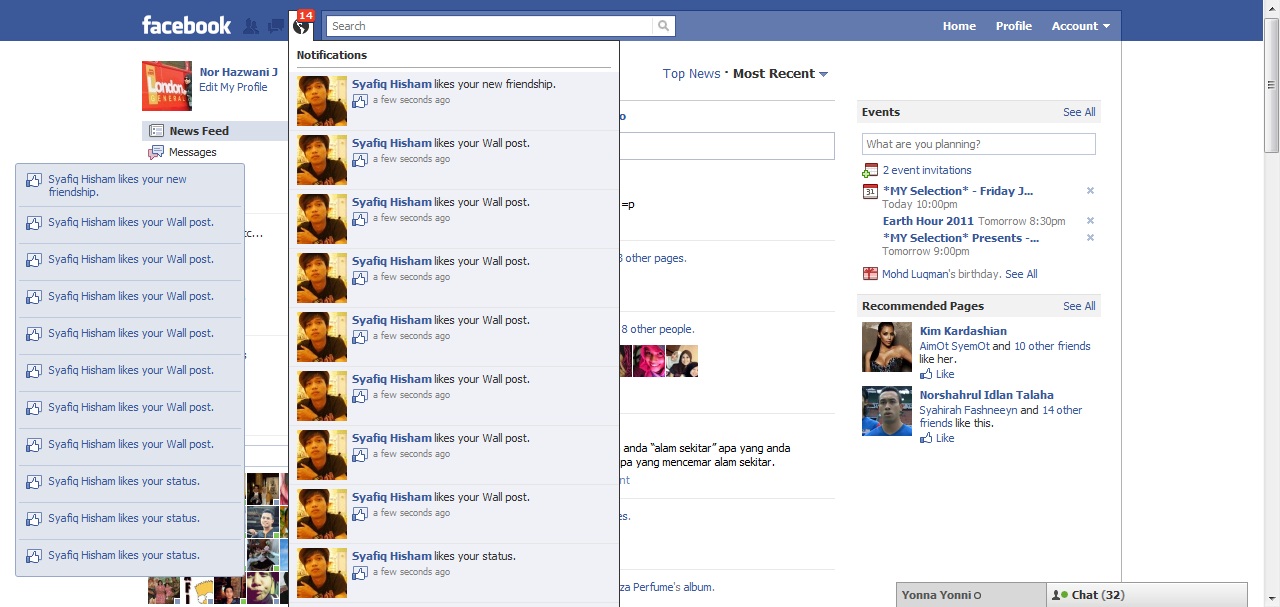Click the Messages sidebar icon
The width and height of the screenshot is (1280, 607).
[156, 152]
